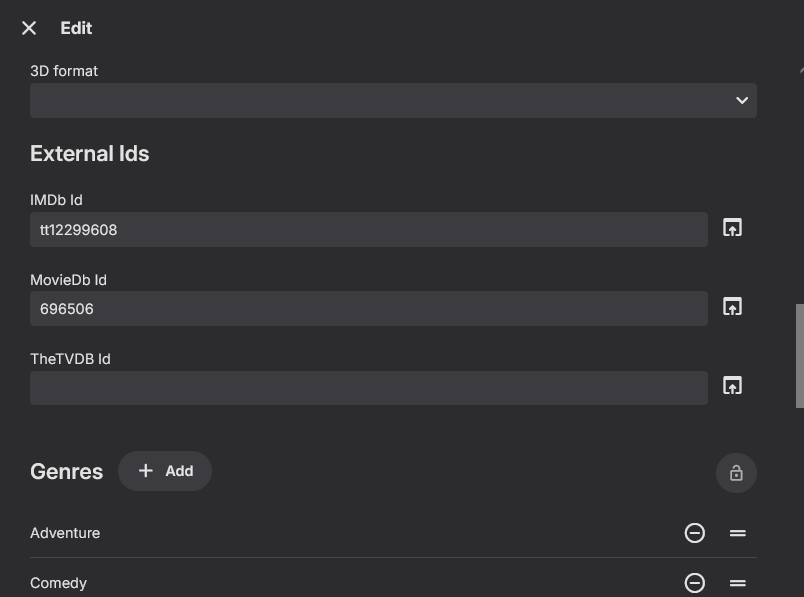804x597 pixels.
Task: Grab the Adventure genre reorder handle
Action: [738, 533]
